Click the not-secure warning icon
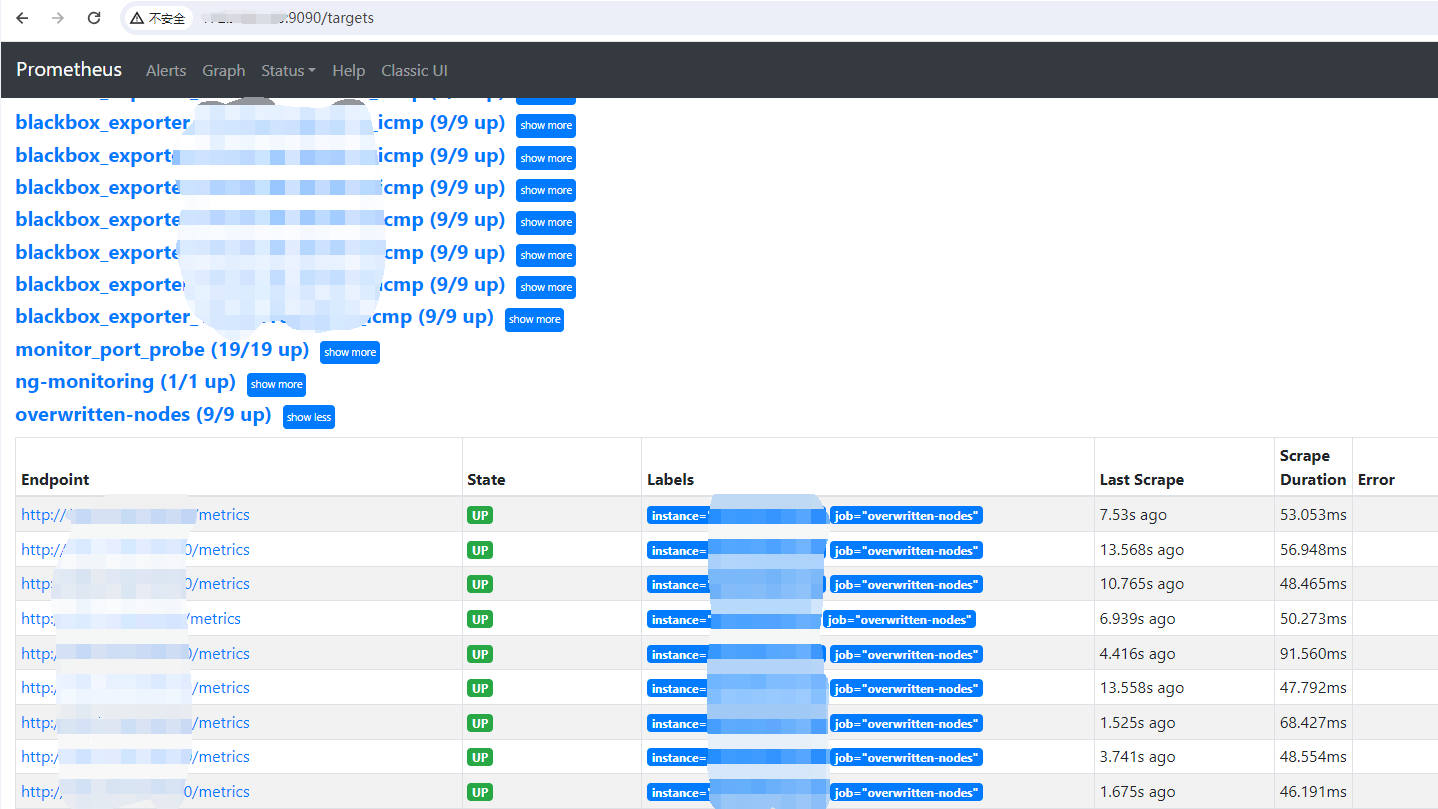The width and height of the screenshot is (1438, 809). tap(137, 18)
